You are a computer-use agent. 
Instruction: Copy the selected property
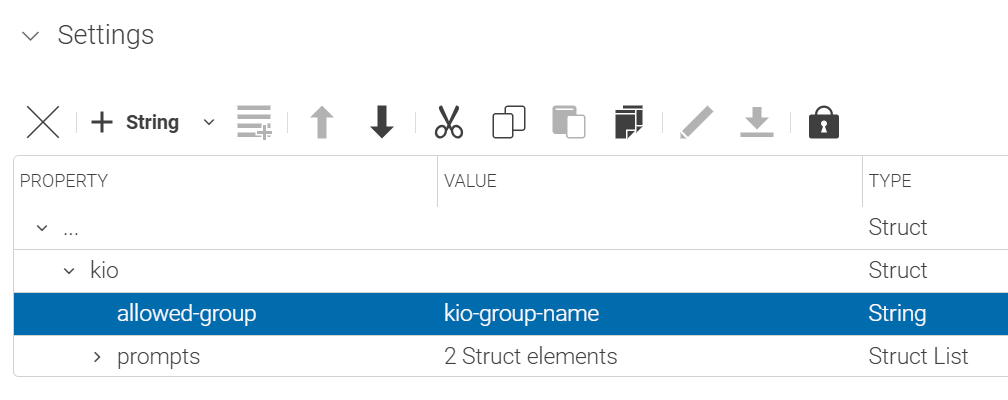pos(508,122)
